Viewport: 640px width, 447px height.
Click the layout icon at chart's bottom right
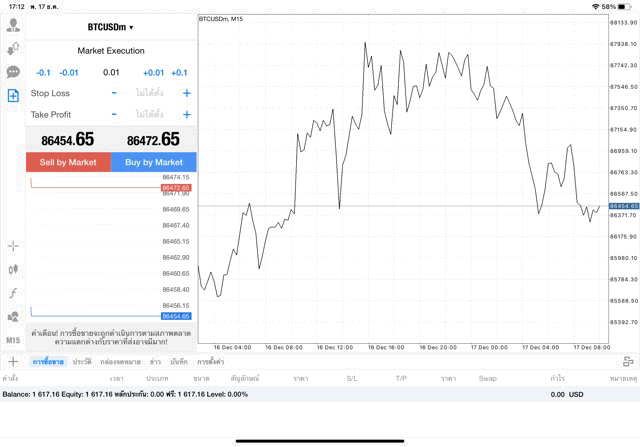point(627,361)
